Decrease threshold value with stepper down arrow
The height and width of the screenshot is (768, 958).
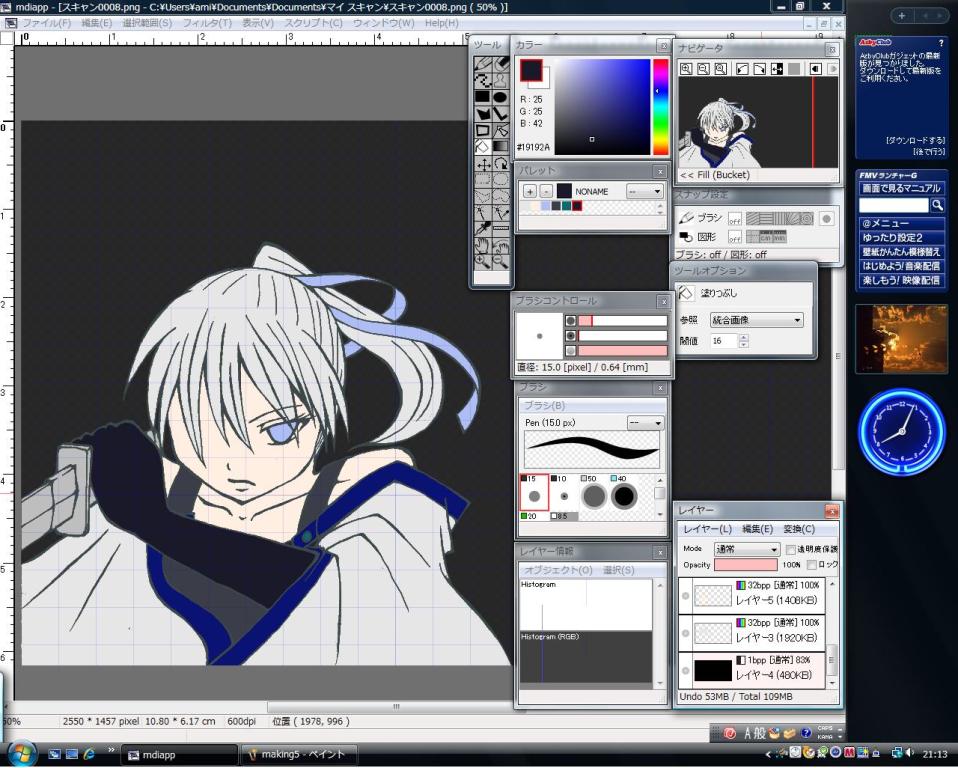(x=744, y=345)
